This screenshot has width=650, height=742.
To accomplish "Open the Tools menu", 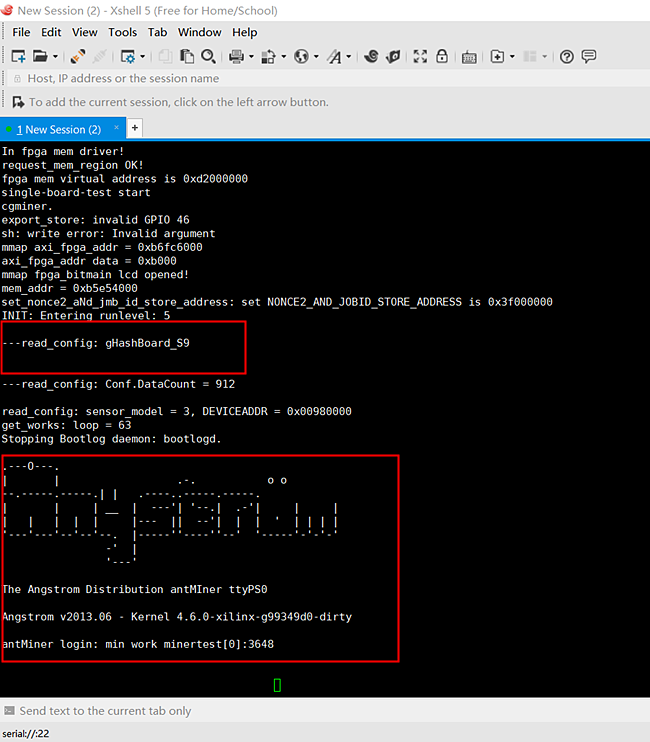I will (x=122, y=32).
